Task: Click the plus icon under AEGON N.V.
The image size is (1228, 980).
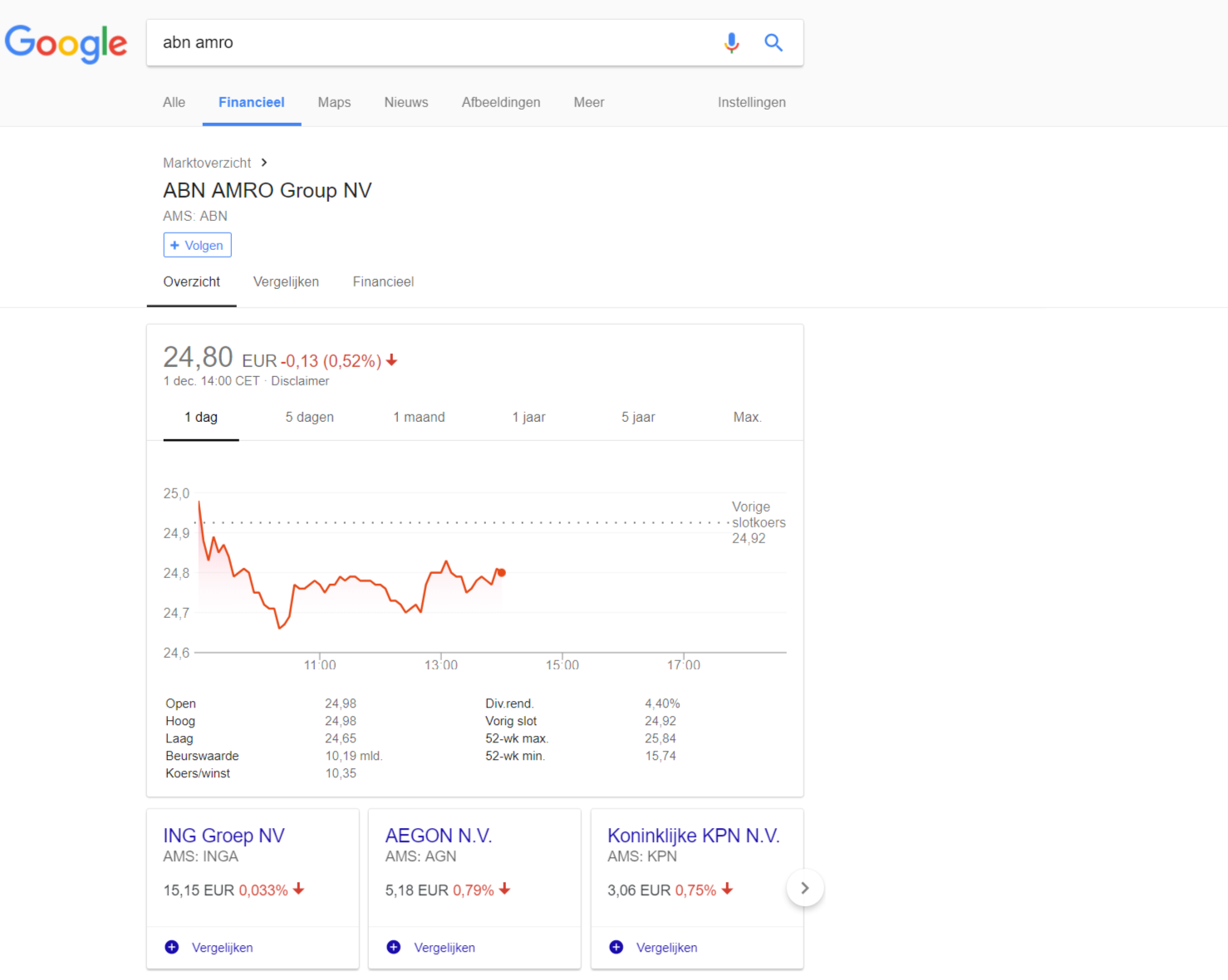Action: click(394, 948)
